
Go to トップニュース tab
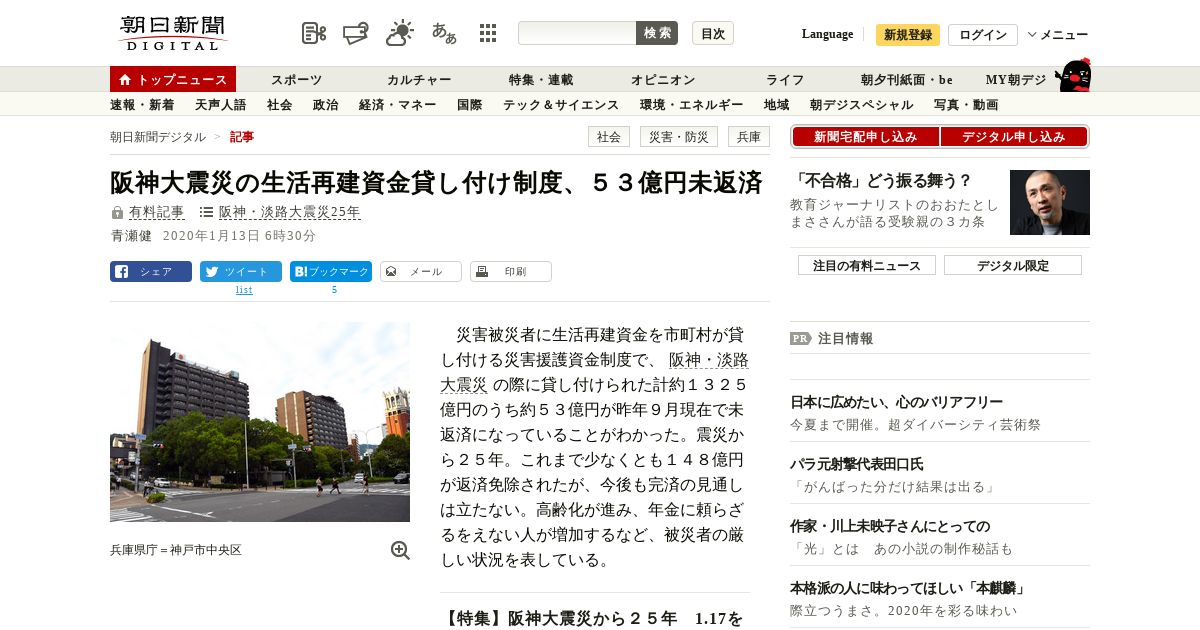point(173,79)
